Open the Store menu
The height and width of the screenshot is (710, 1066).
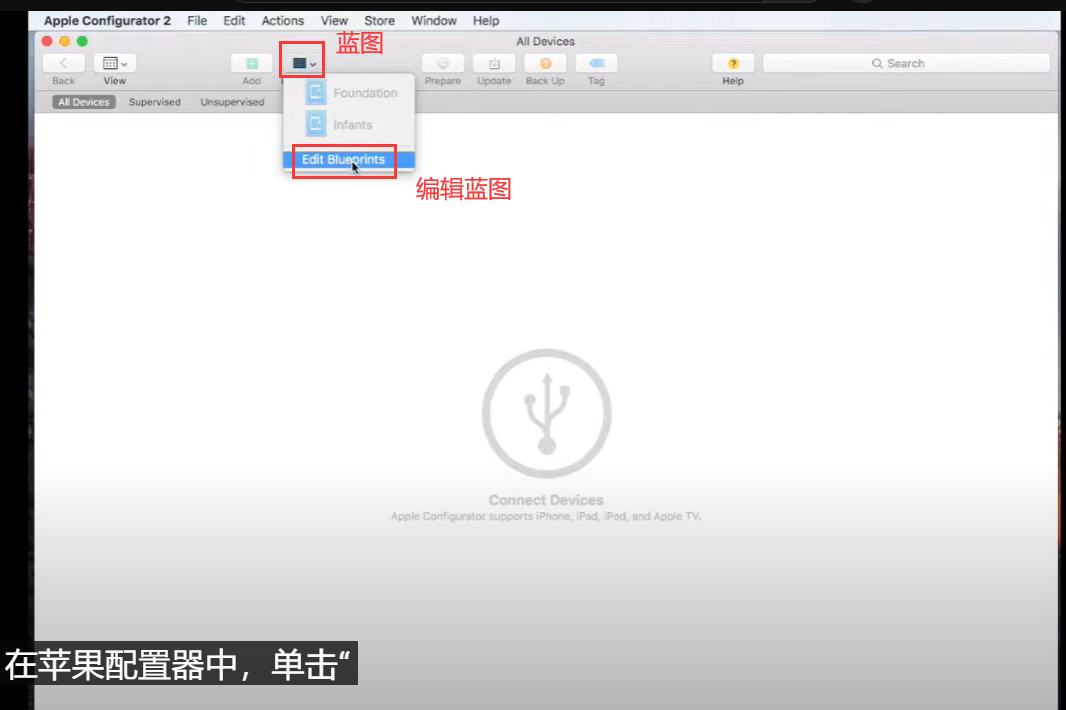379,20
